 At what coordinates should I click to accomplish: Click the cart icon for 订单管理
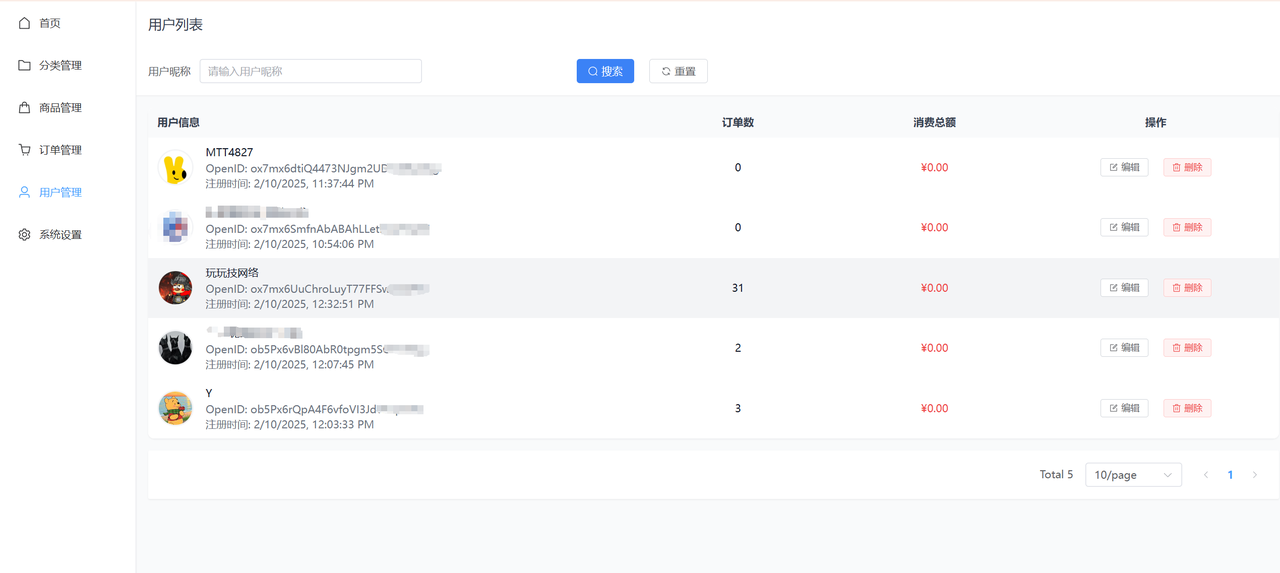(24, 150)
